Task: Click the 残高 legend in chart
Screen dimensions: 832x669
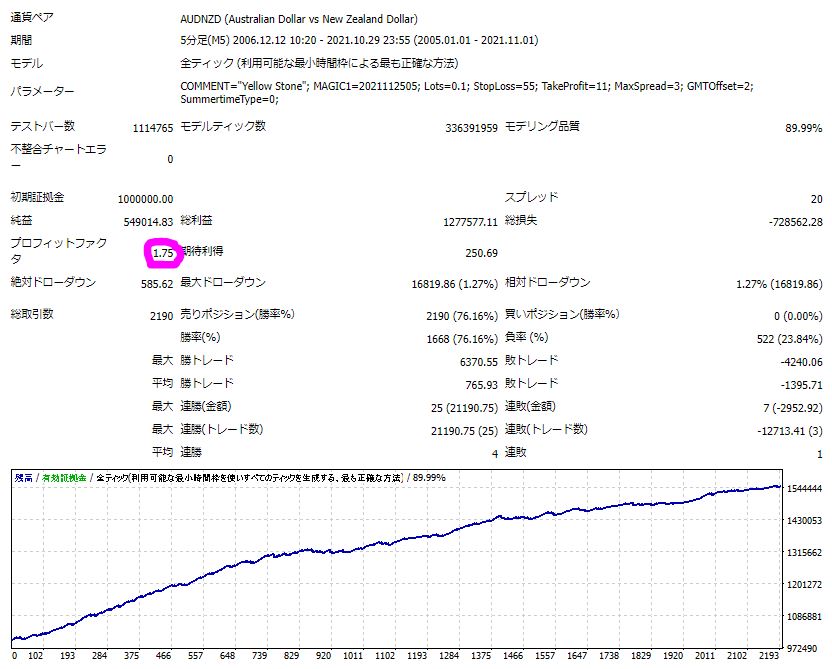Action: (x=23, y=478)
